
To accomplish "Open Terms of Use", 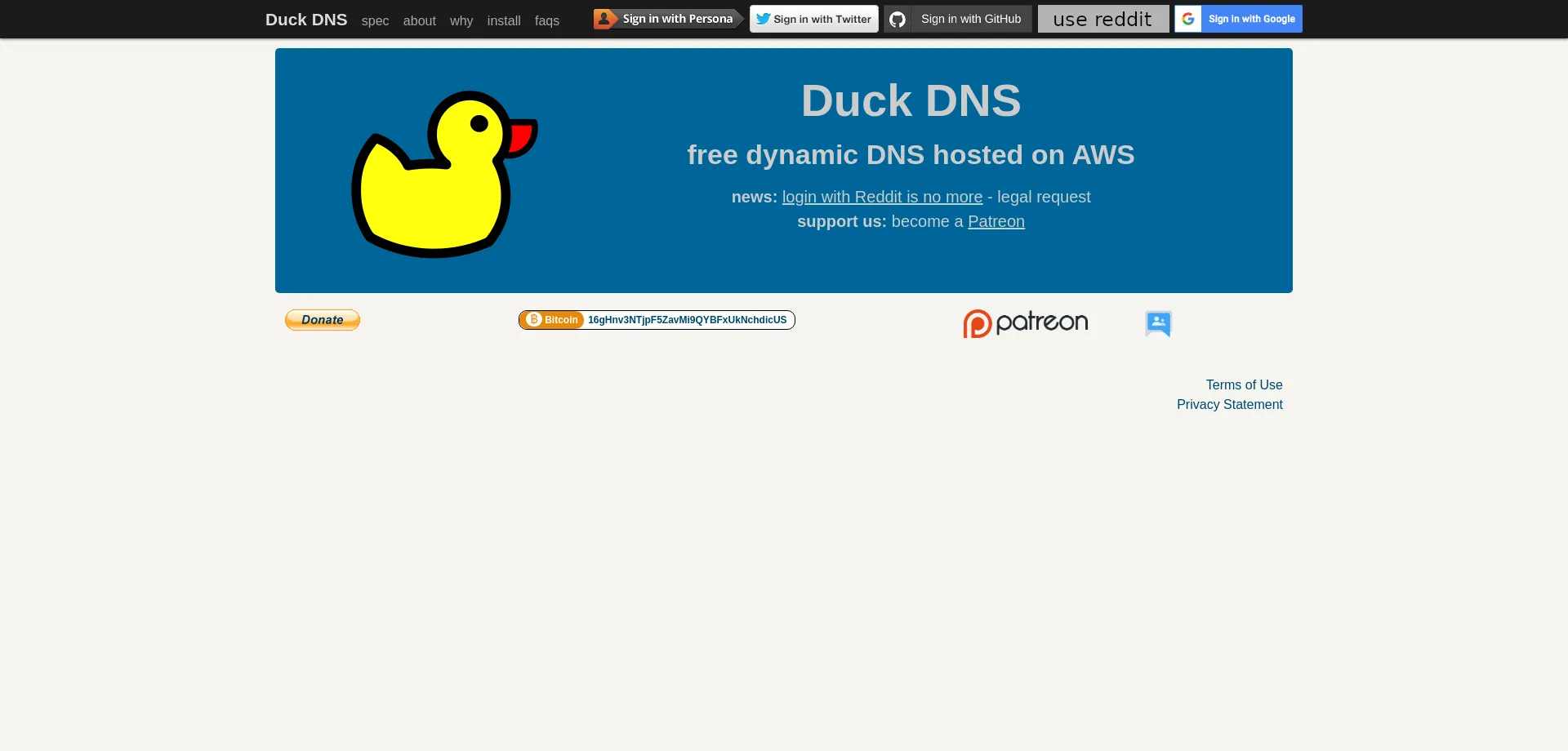I will (1244, 384).
